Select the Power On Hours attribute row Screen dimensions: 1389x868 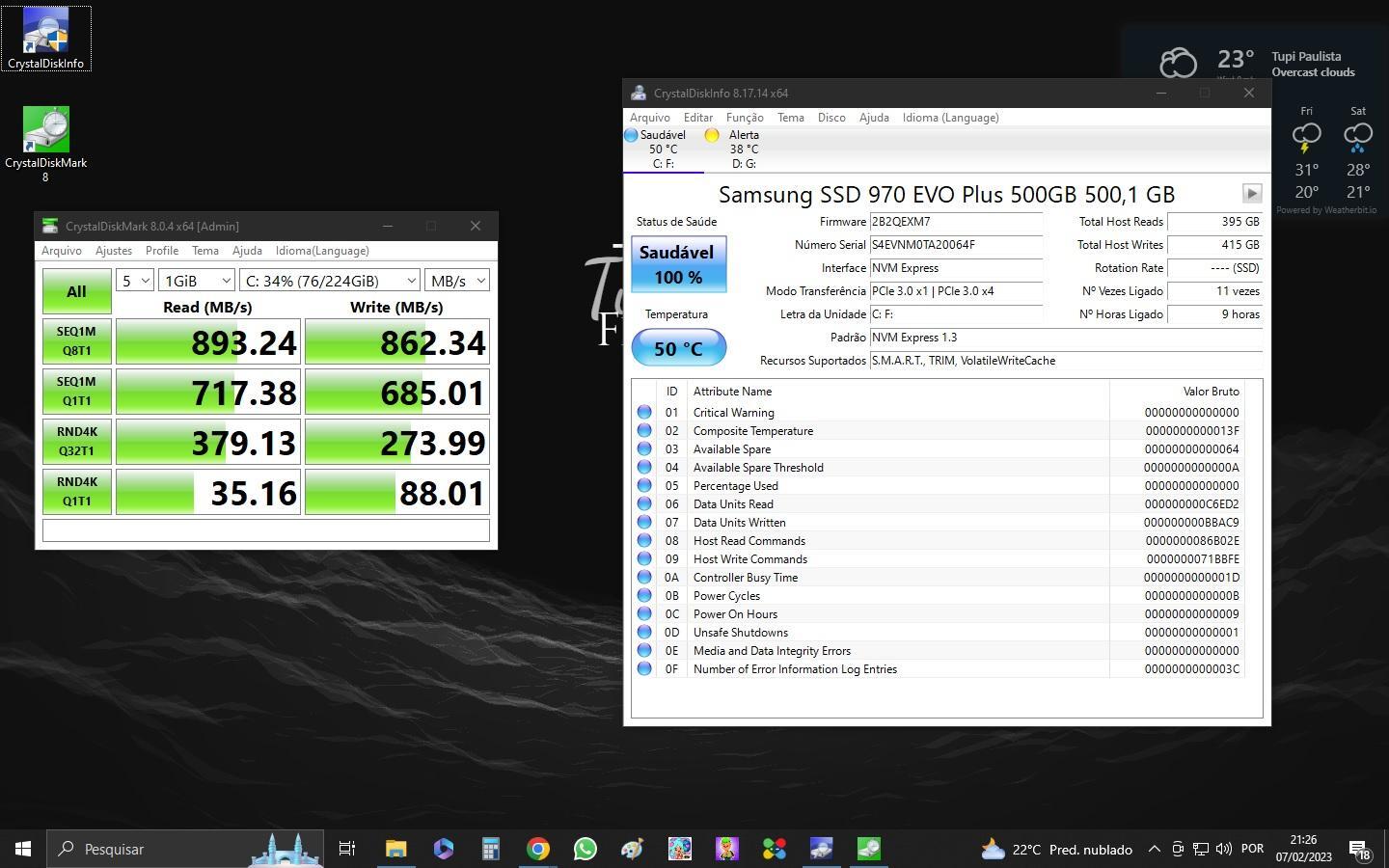click(x=939, y=614)
